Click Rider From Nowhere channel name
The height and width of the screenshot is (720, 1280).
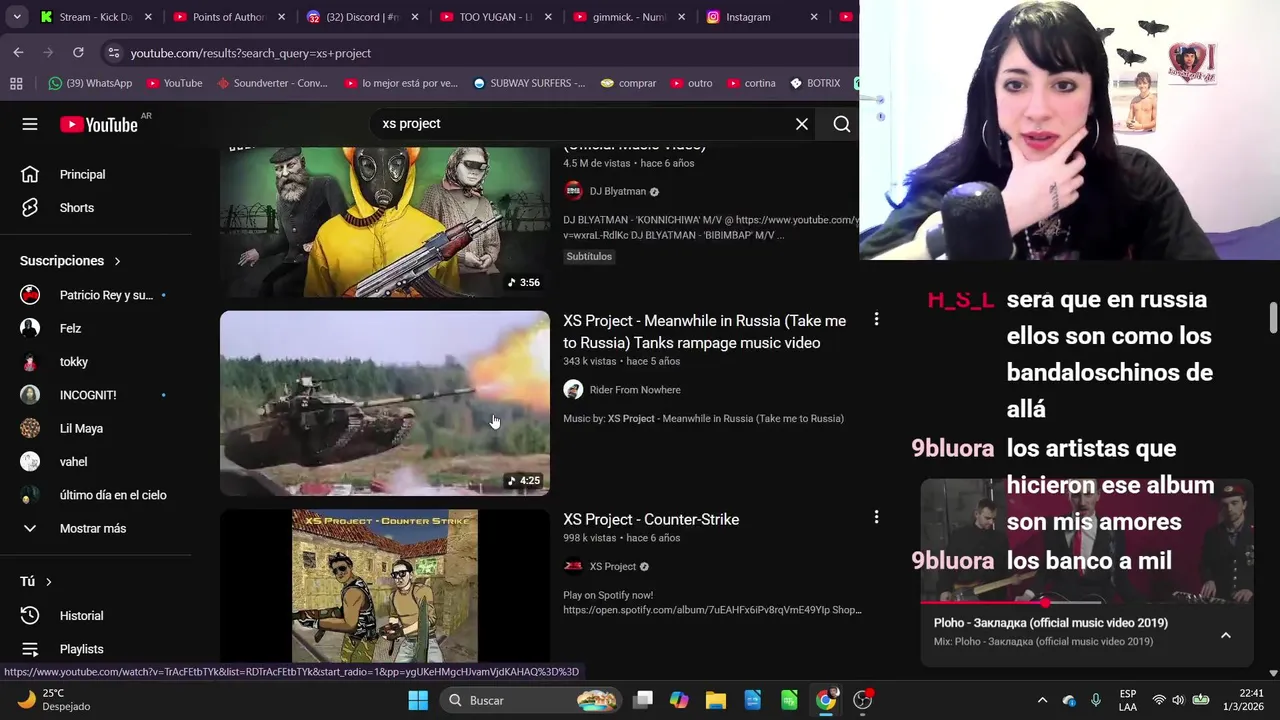click(635, 390)
